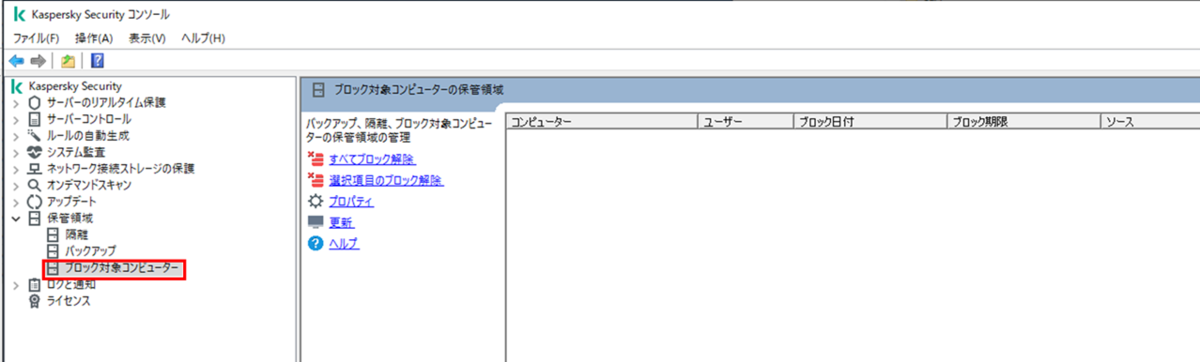Click the 隔離 item icon
The height and width of the screenshot is (362, 1200).
pyautogui.click(x=53, y=235)
